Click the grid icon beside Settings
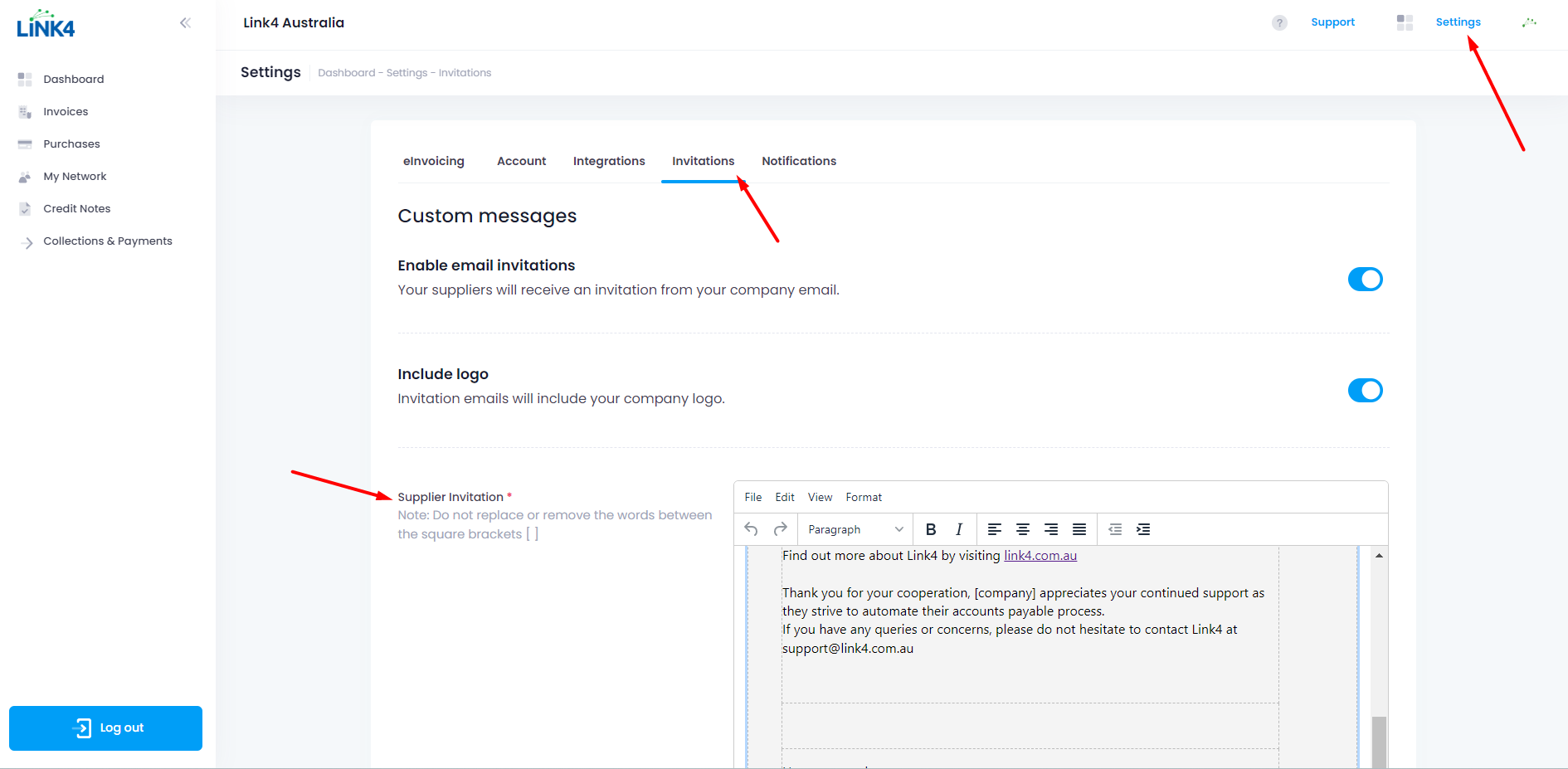Image resolution: width=1568 pixels, height=769 pixels. tap(1405, 22)
